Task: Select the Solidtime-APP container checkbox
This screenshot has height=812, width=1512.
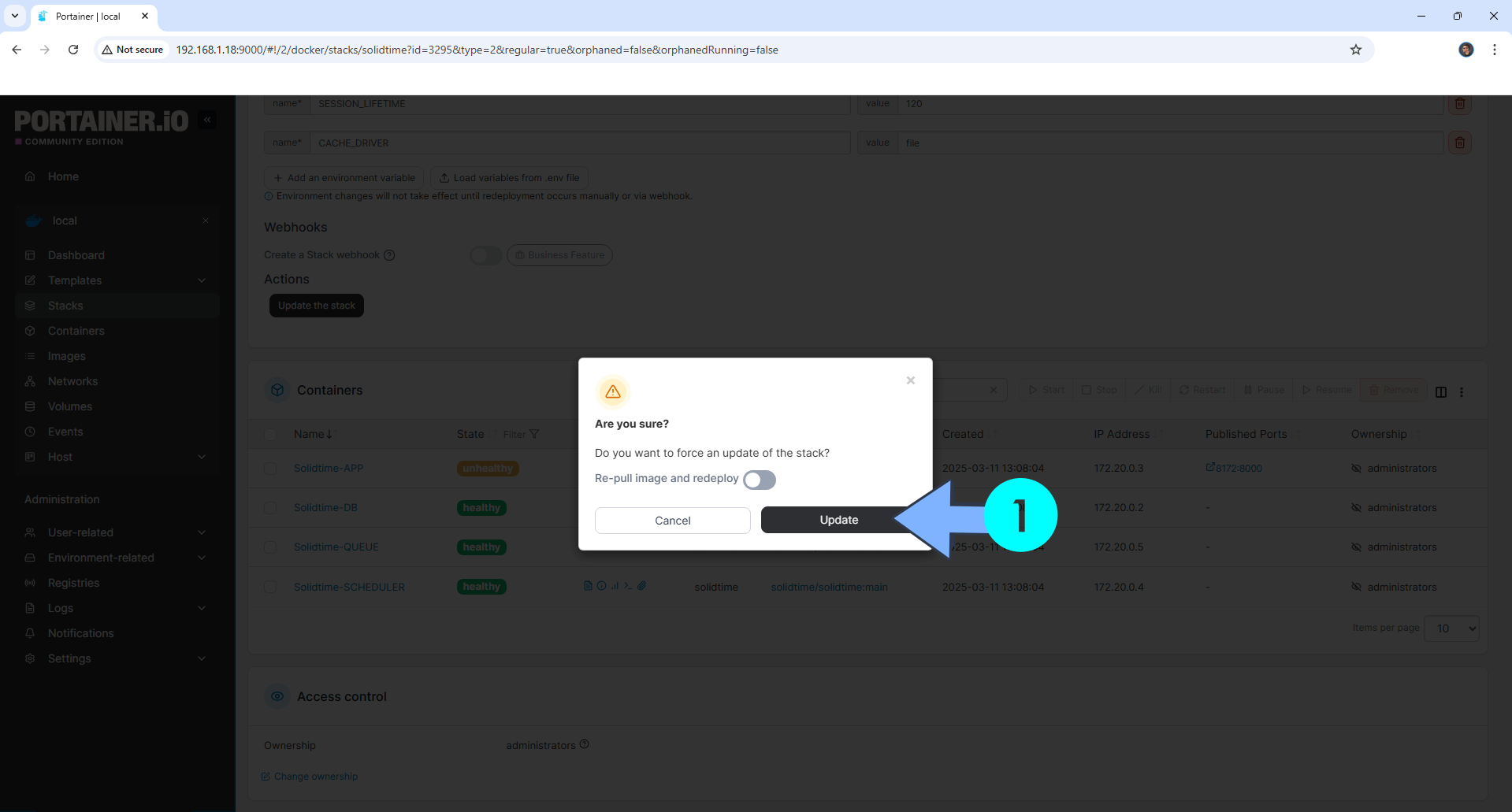Action: pyautogui.click(x=270, y=469)
